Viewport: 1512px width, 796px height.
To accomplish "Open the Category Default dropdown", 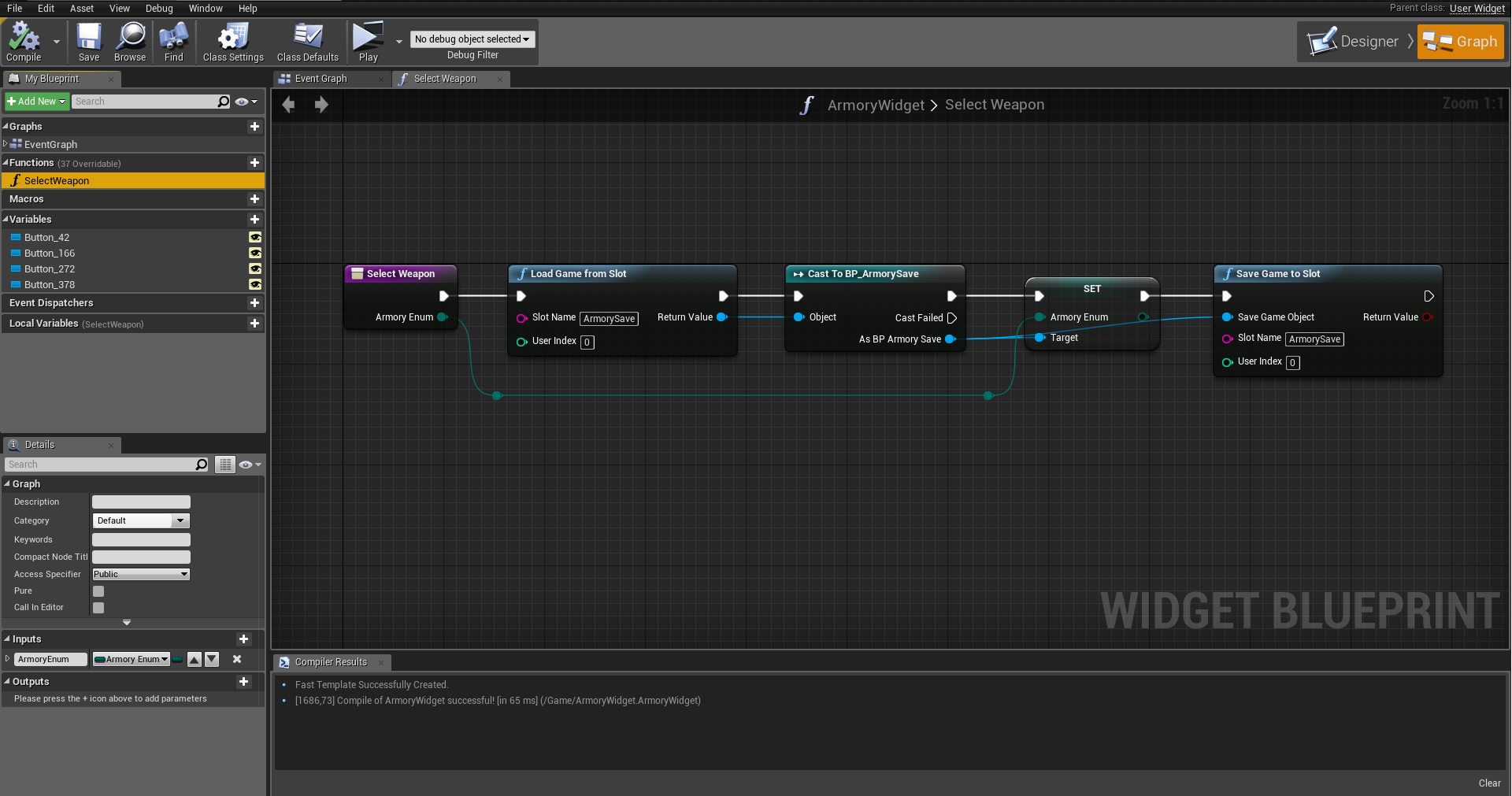I will (x=141, y=521).
